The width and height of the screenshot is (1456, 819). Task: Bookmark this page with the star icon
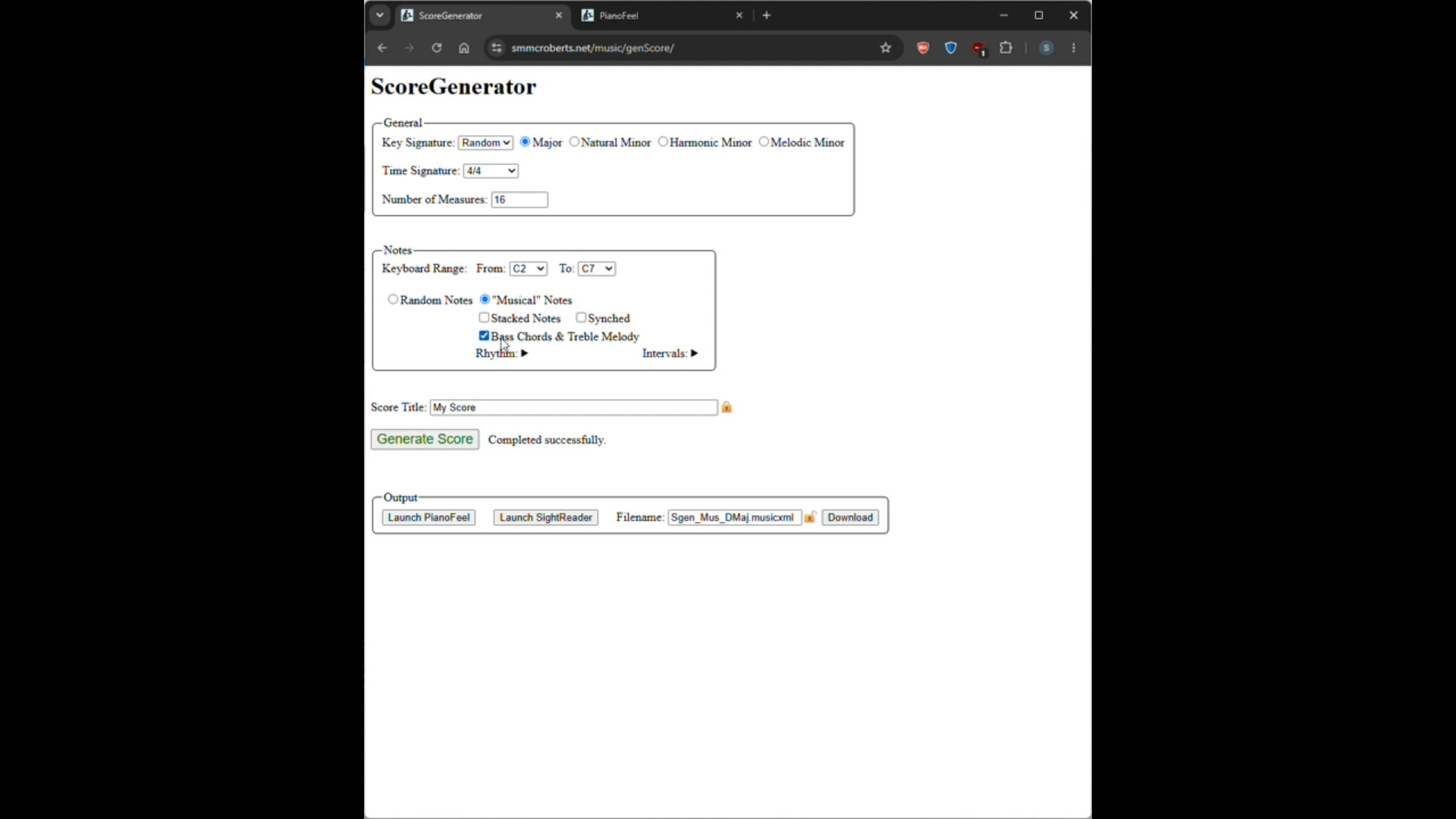[x=885, y=48]
